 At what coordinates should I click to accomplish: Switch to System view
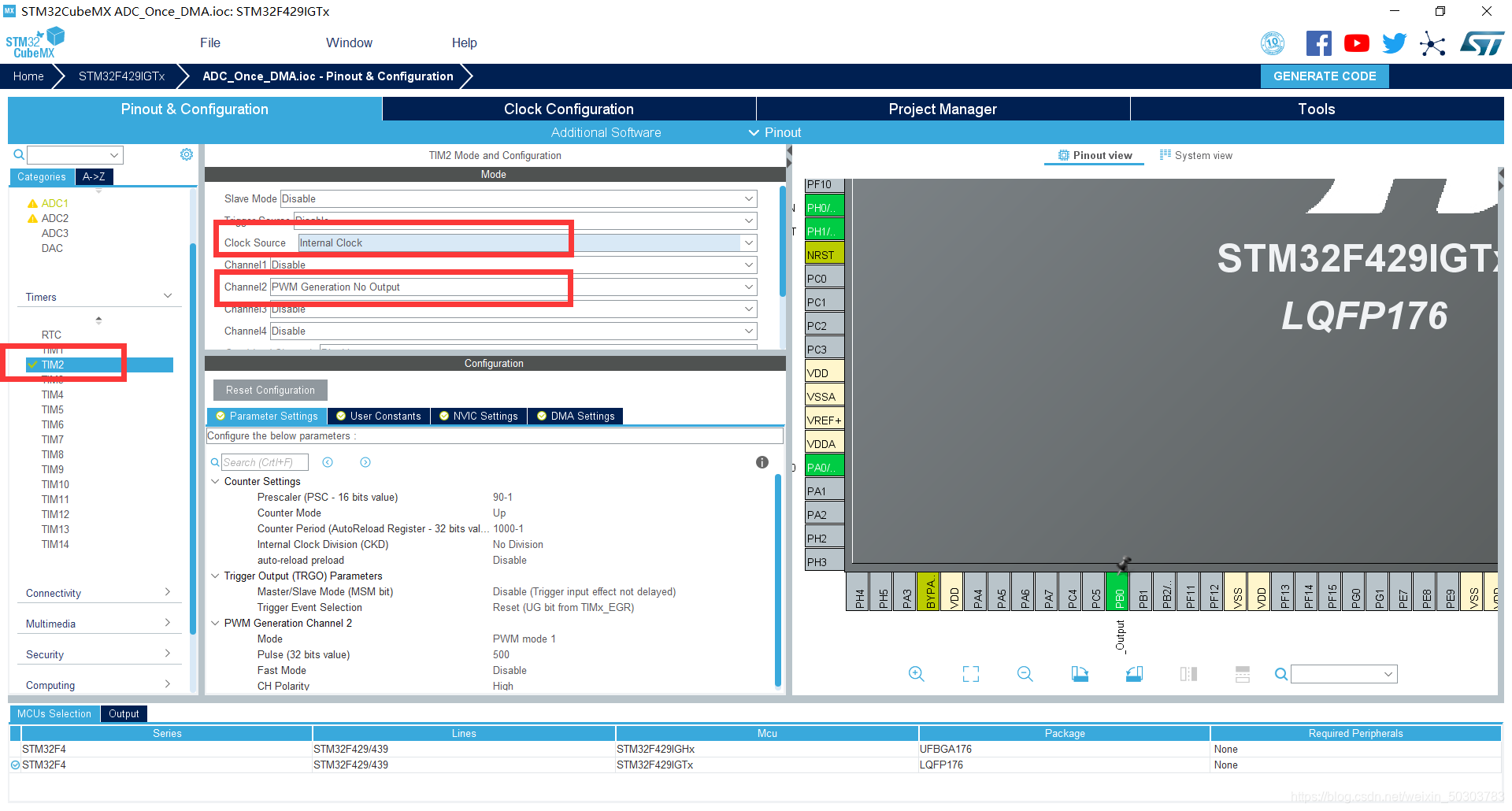click(x=1196, y=155)
